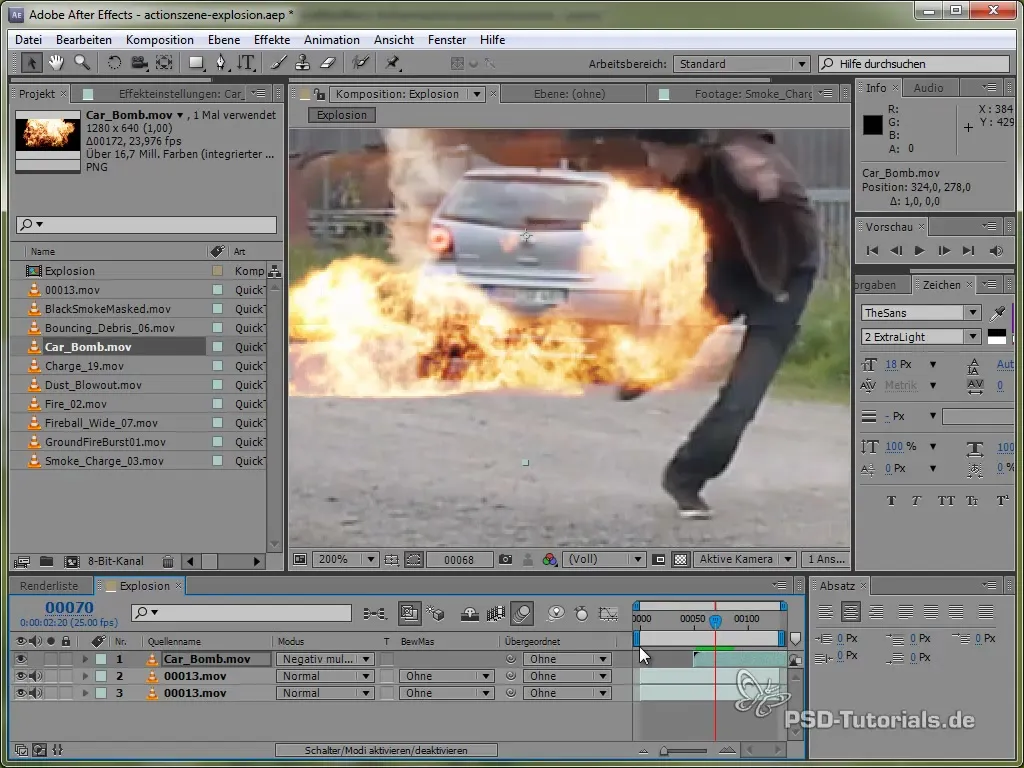Open the TheSans font family dropdown
The image size is (1024, 768).
tap(921, 313)
